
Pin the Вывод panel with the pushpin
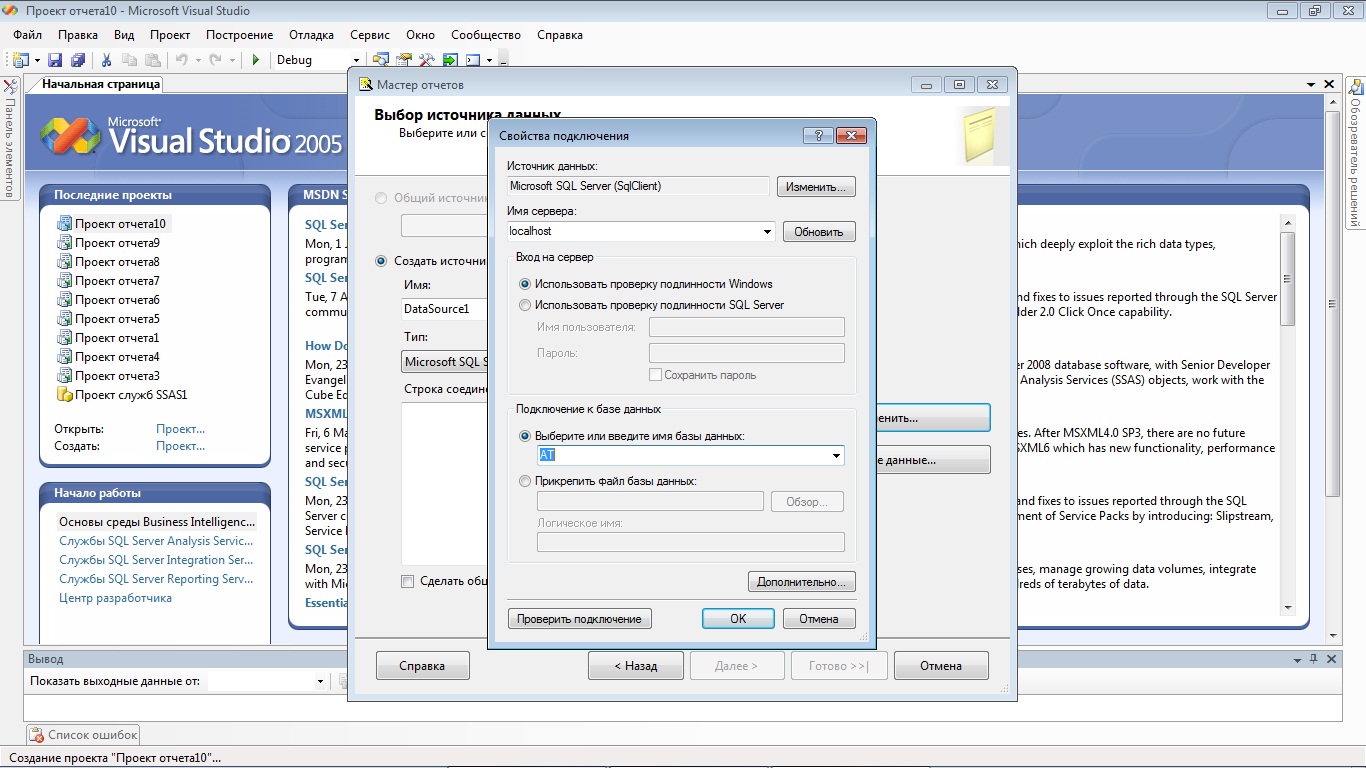[1313, 659]
